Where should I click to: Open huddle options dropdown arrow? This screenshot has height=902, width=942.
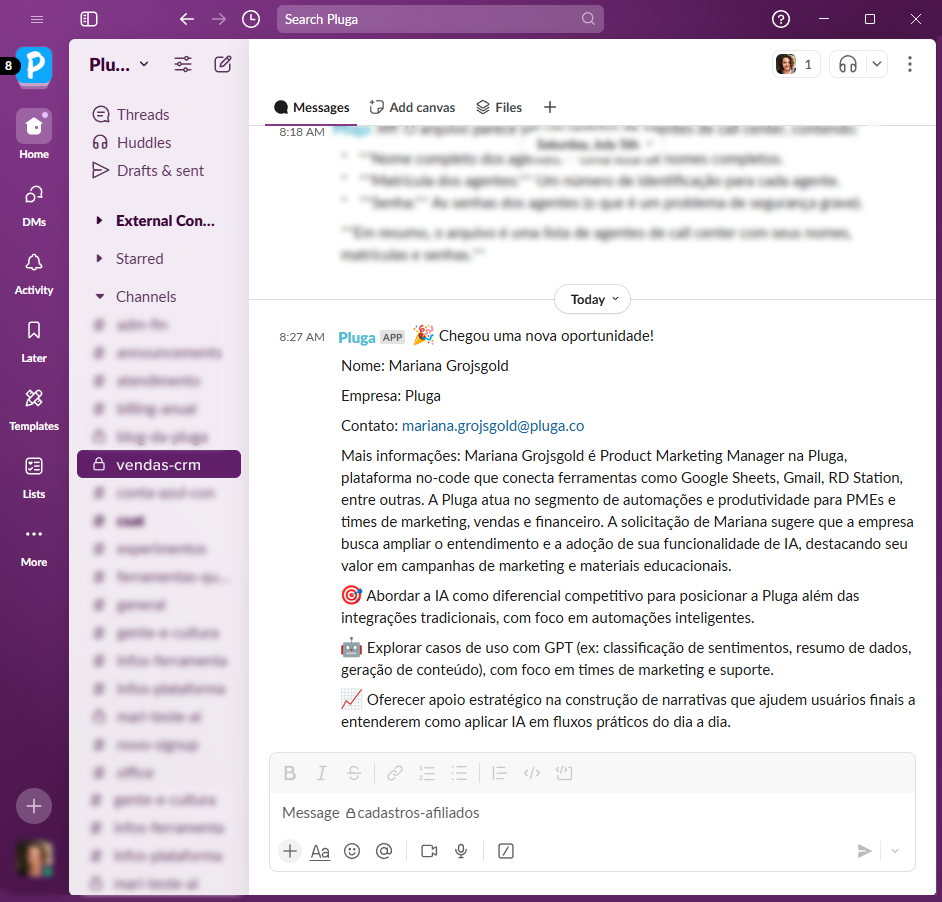(x=877, y=64)
